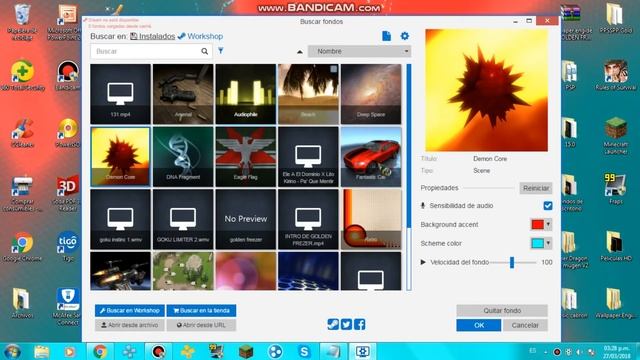Image resolution: width=640 pixels, height=360 pixels.
Task: Expand Velocidad del fondo triangle
Action: coord(423,262)
